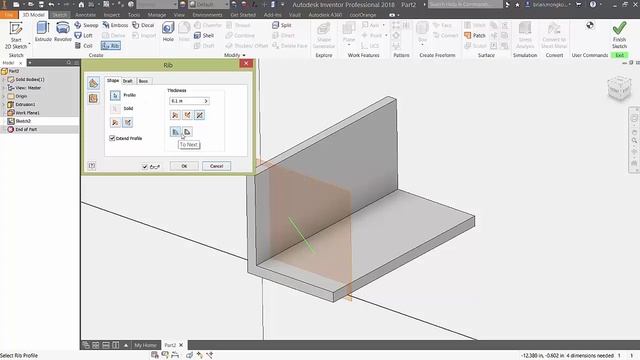Select the Hole tool

pyautogui.click(x=168, y=32)
